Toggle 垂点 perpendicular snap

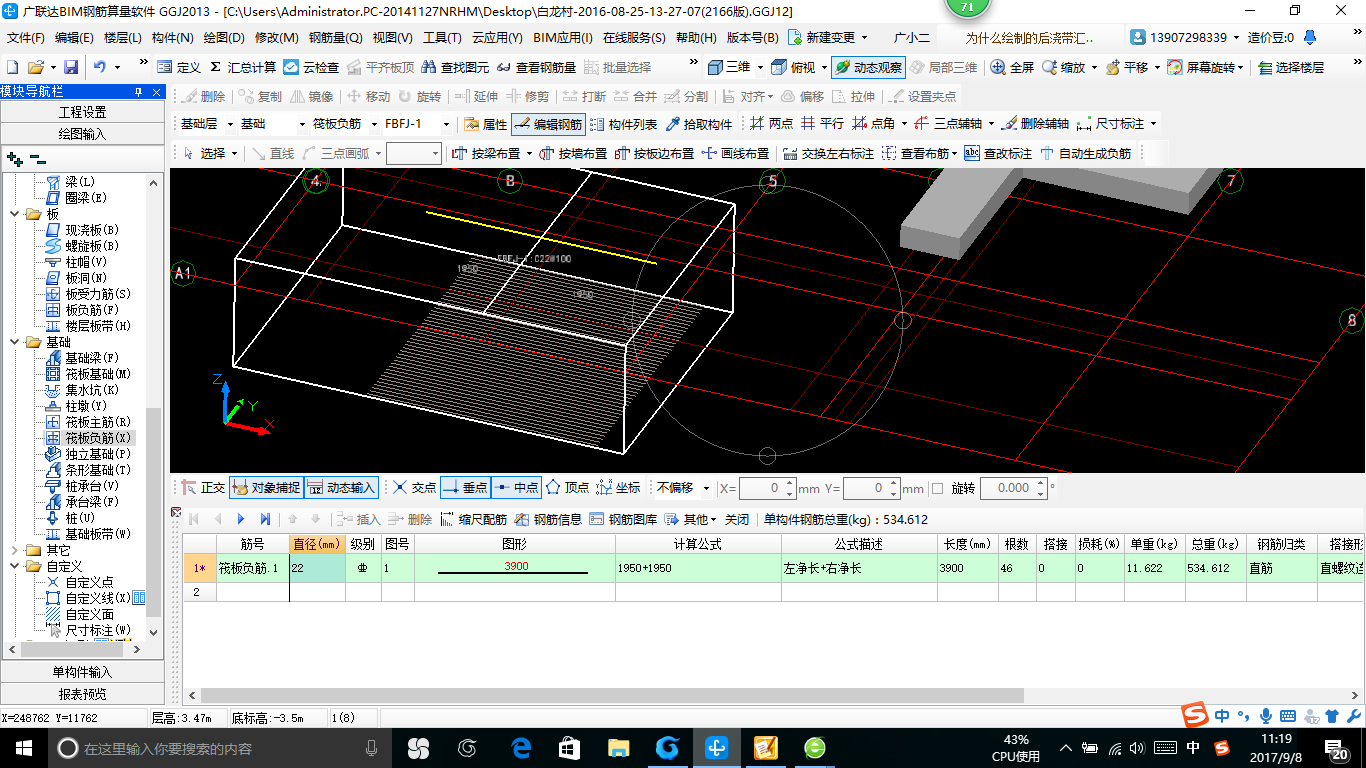[x=465, y=488]
